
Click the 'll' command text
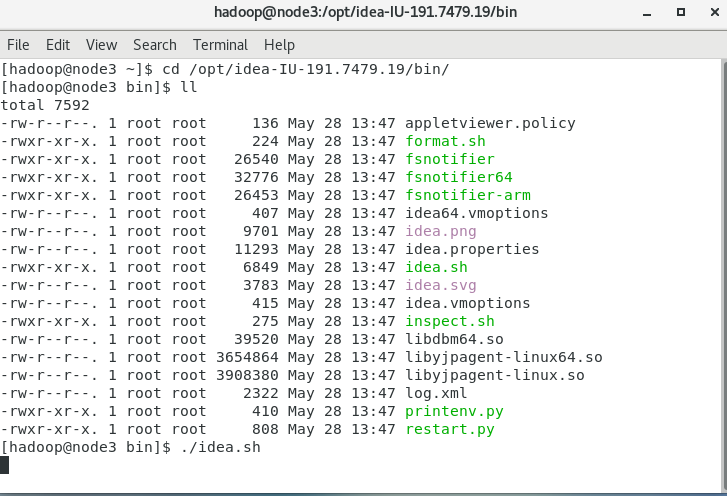189,87
